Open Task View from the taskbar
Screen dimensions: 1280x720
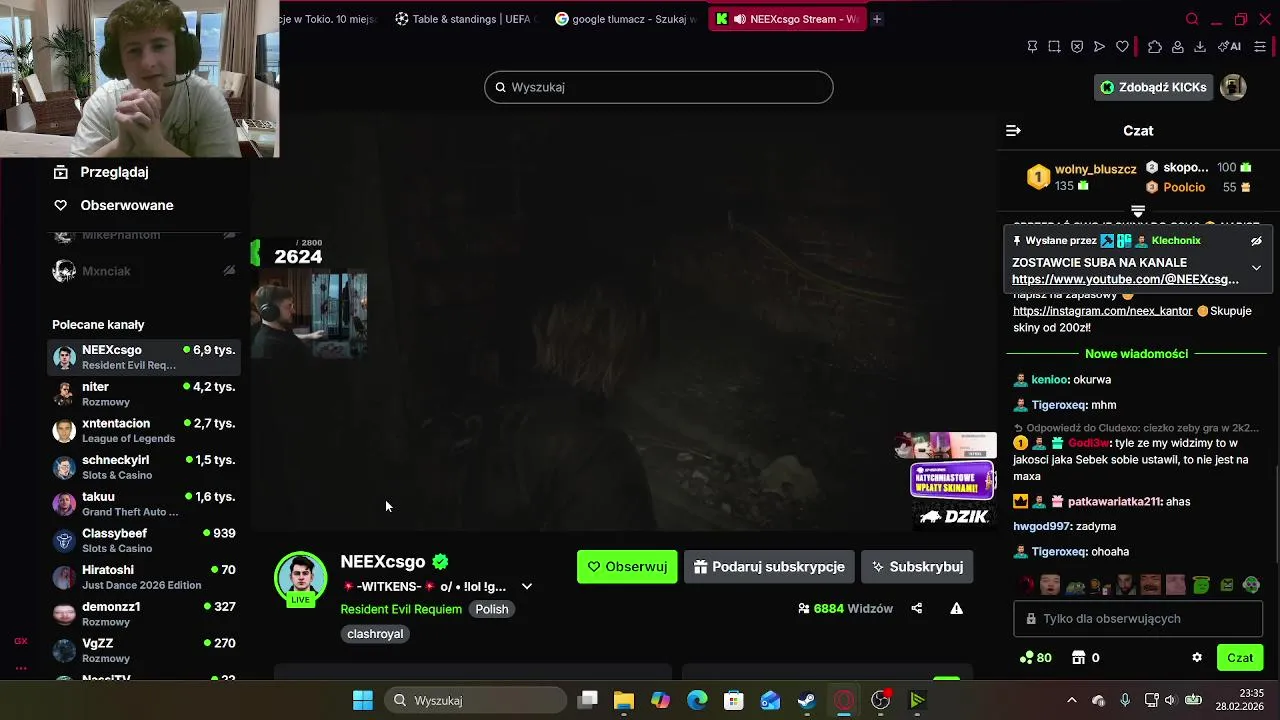coord(588,700)
